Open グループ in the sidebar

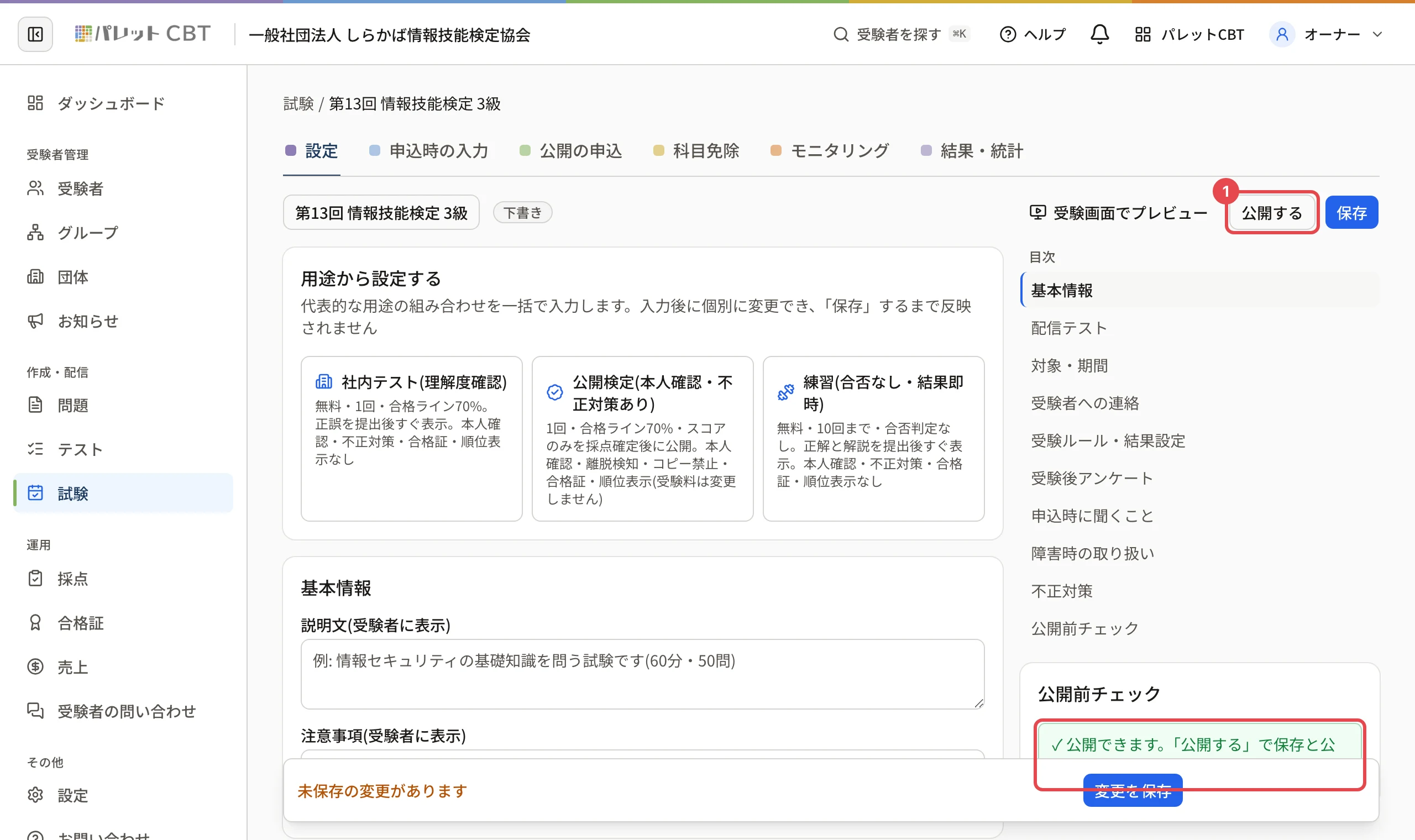[x=123, y=233]
